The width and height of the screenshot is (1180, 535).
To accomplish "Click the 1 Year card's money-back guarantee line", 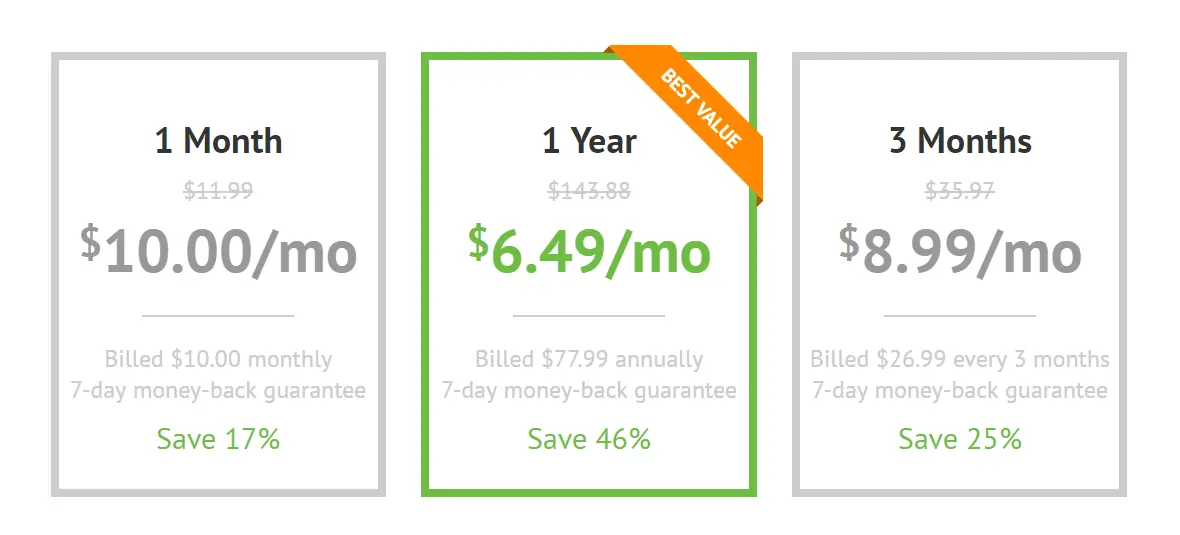I will click(589, 391).
